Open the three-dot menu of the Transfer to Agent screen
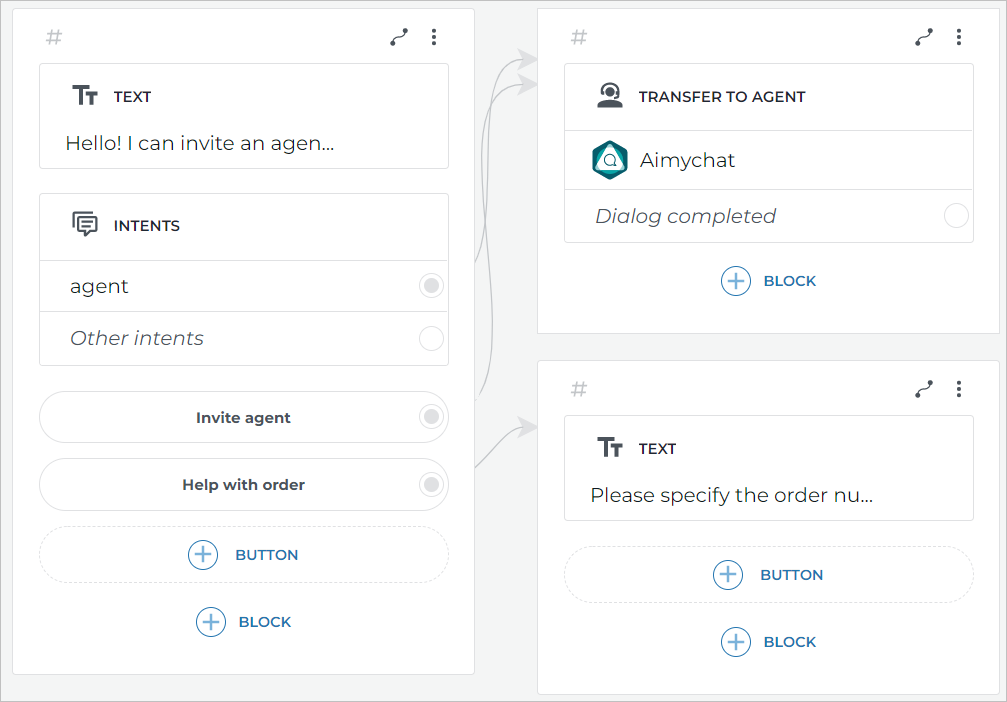1007x702 pixels. tap(958, 38)
